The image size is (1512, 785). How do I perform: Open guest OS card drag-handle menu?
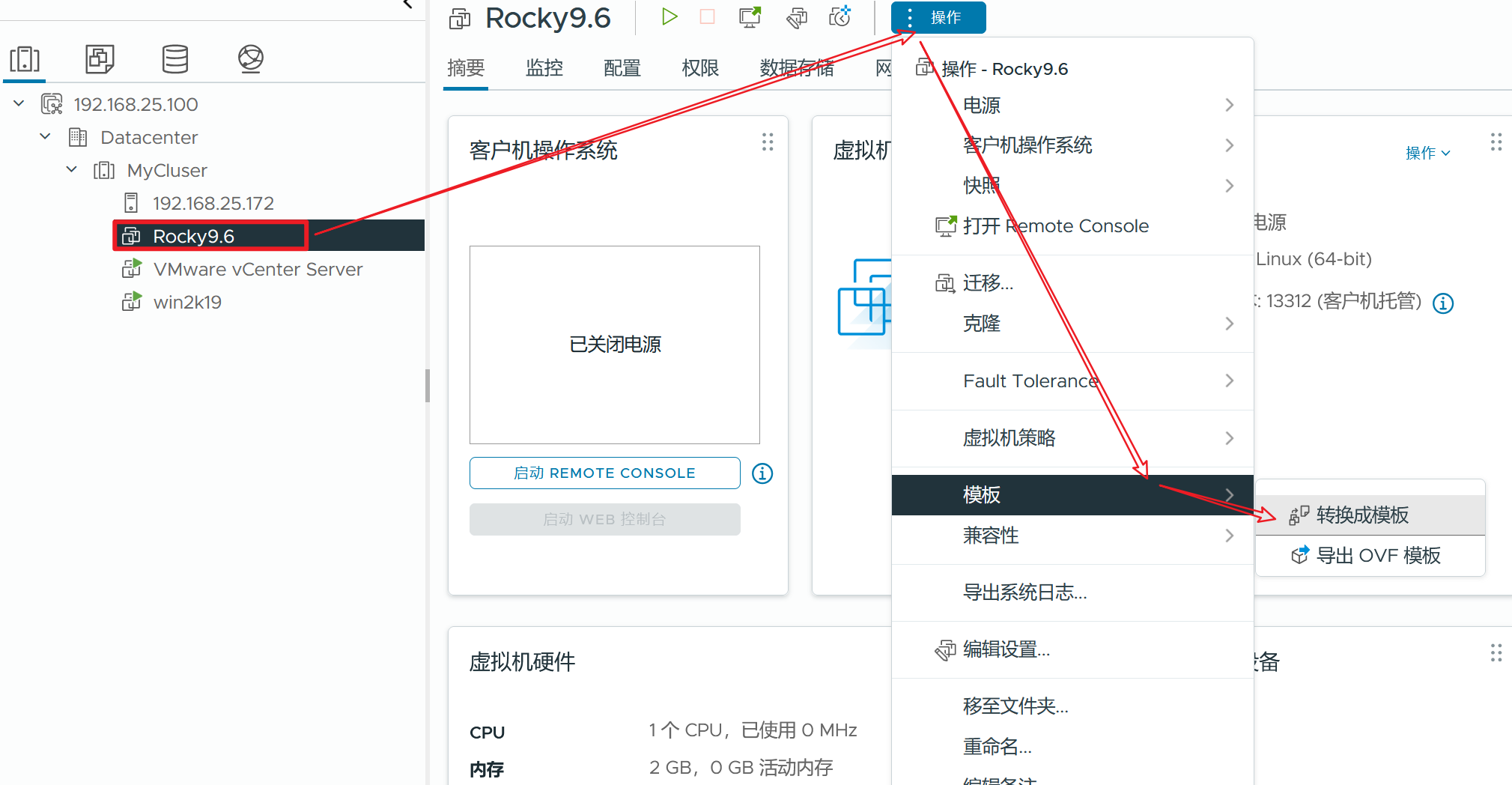tap(768, 142)
